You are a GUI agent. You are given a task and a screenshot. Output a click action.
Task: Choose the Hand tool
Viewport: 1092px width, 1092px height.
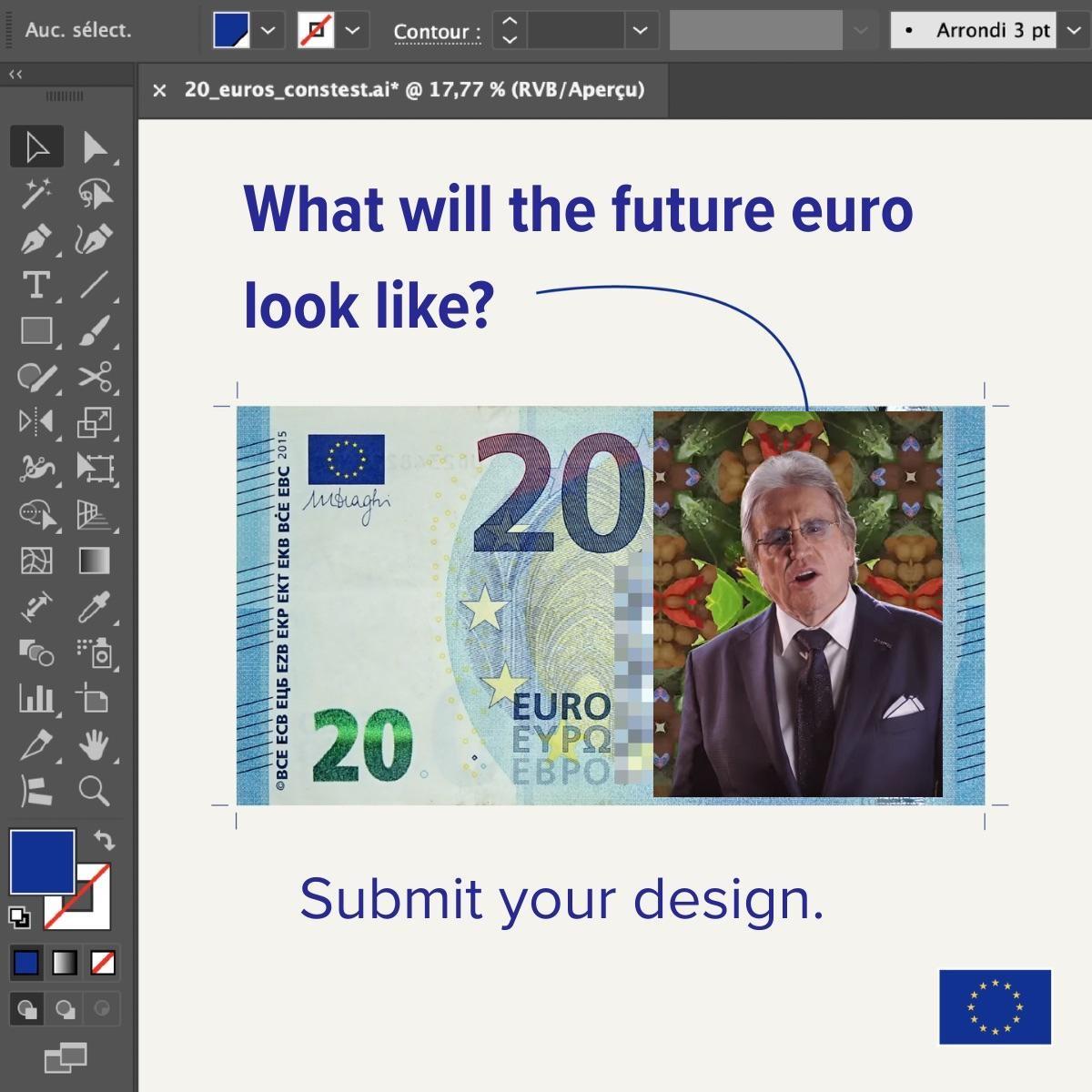click(x=94, y=745)
